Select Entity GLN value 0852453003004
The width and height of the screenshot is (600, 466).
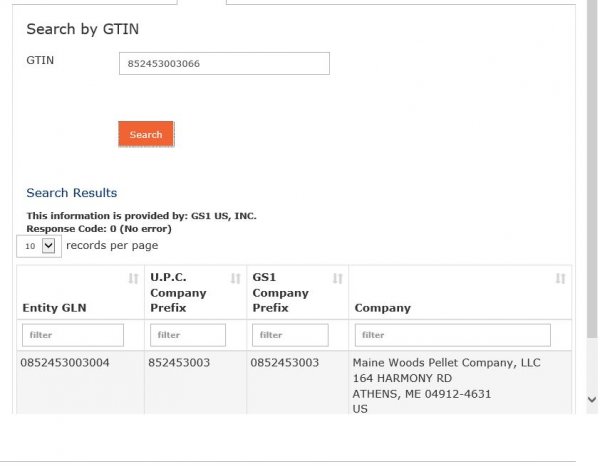(65, 362)
